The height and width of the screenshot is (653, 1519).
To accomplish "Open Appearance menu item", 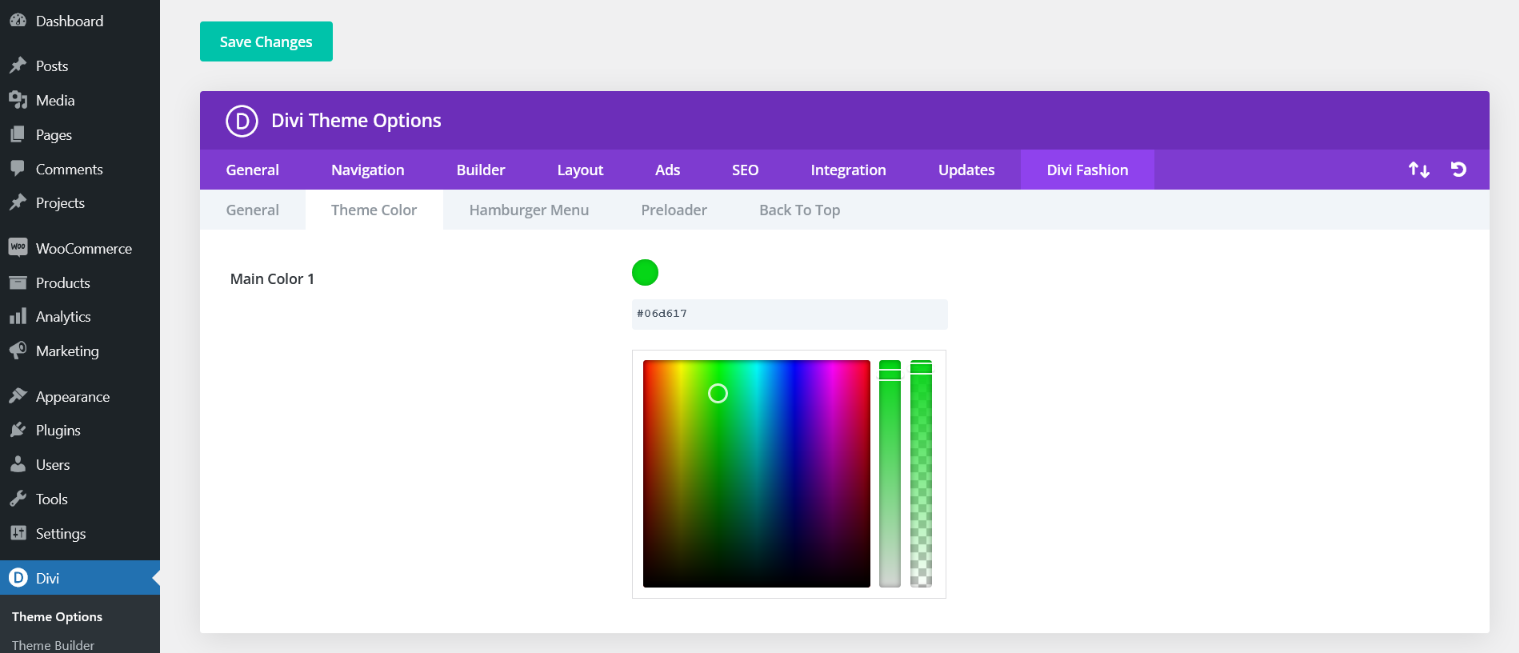I will click(80, 397).
